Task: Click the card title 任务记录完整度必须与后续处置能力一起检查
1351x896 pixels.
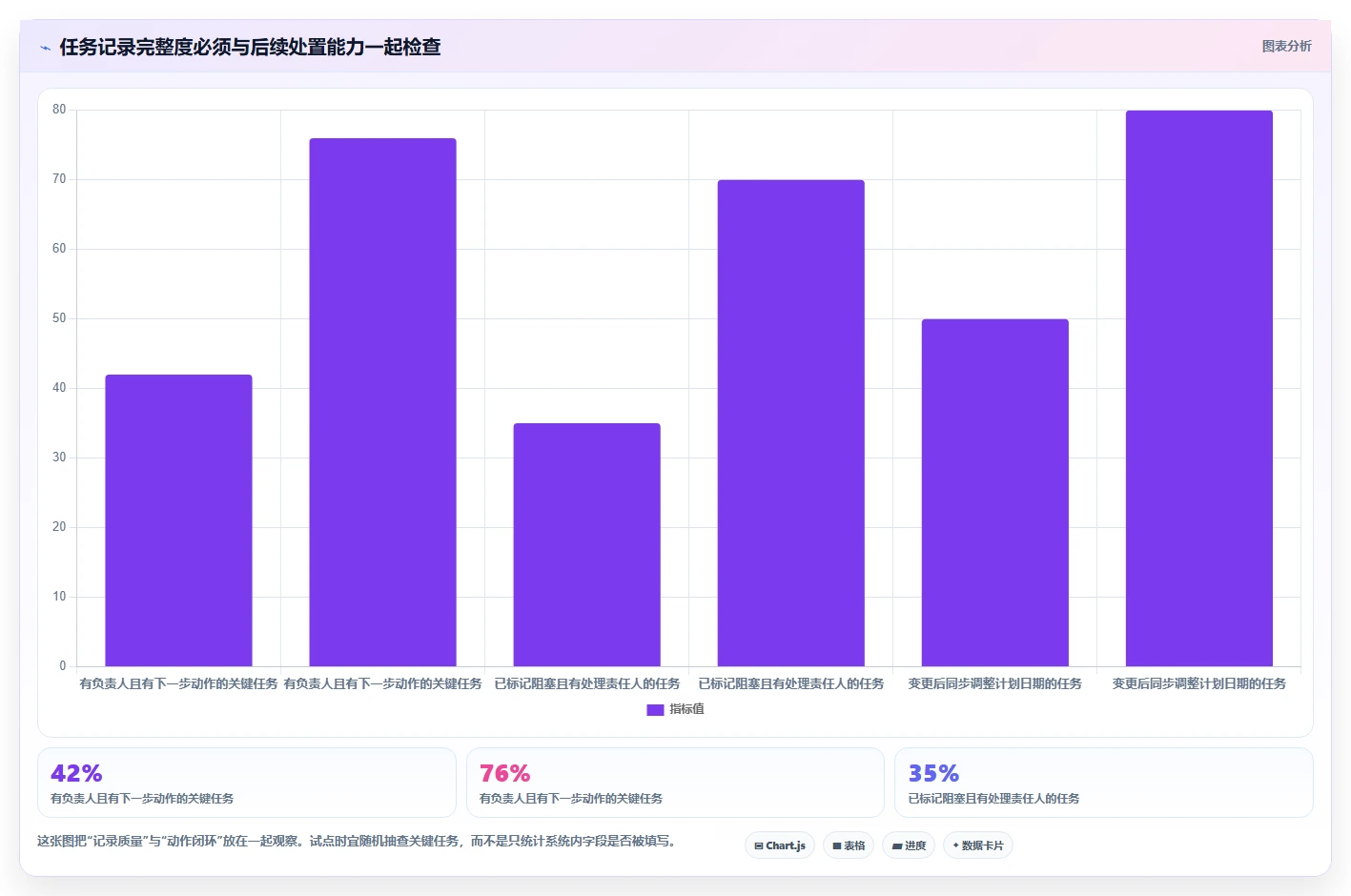Action: [250, 47]
